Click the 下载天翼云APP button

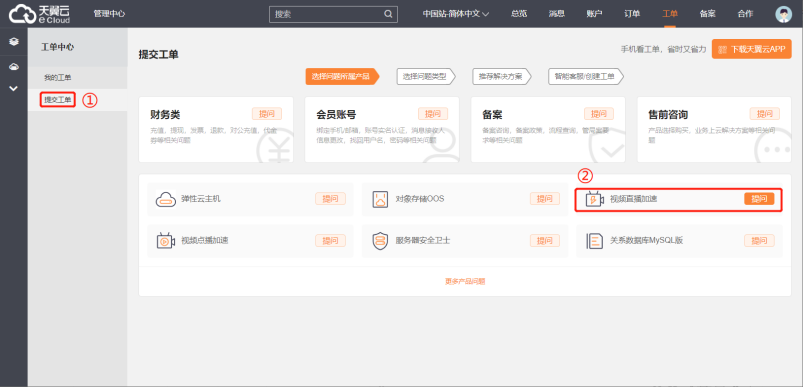[752, 49]
